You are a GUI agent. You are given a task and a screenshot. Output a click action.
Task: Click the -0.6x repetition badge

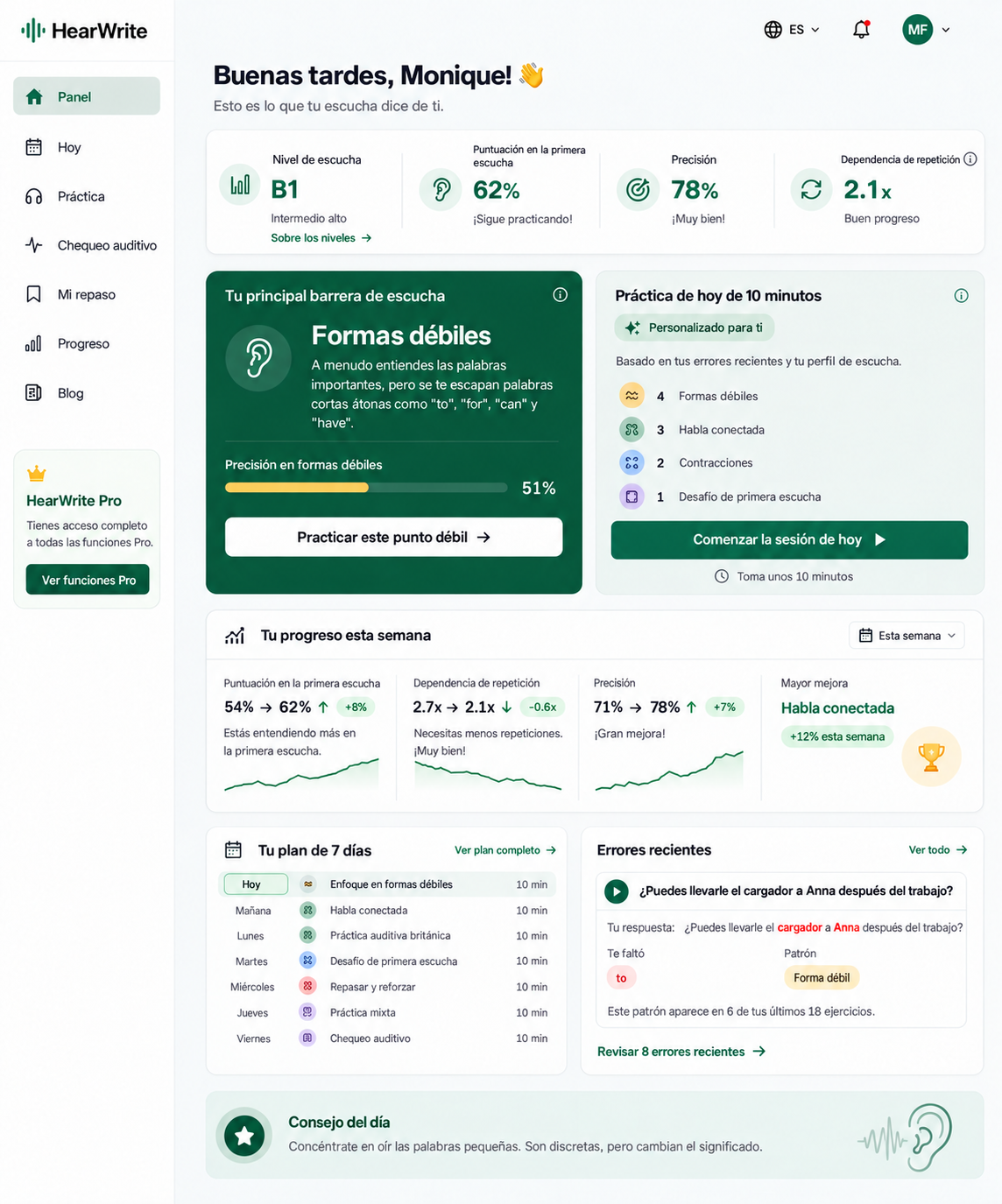click(x=543, y=708)
